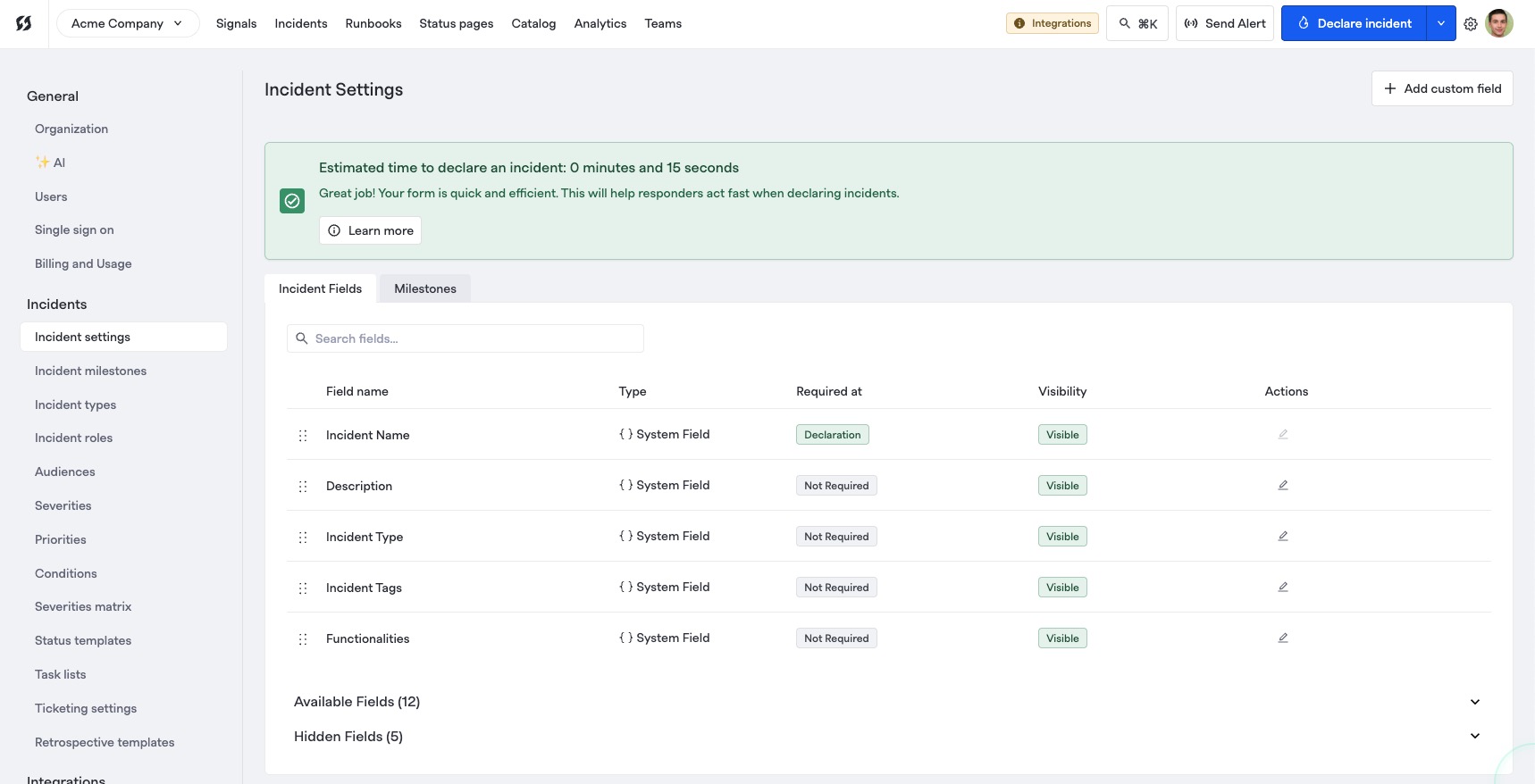This screenshot has width=1535, height=784.
Task: Open the Declare incident dropdown arrow
Action: [x=1441, y=23]
